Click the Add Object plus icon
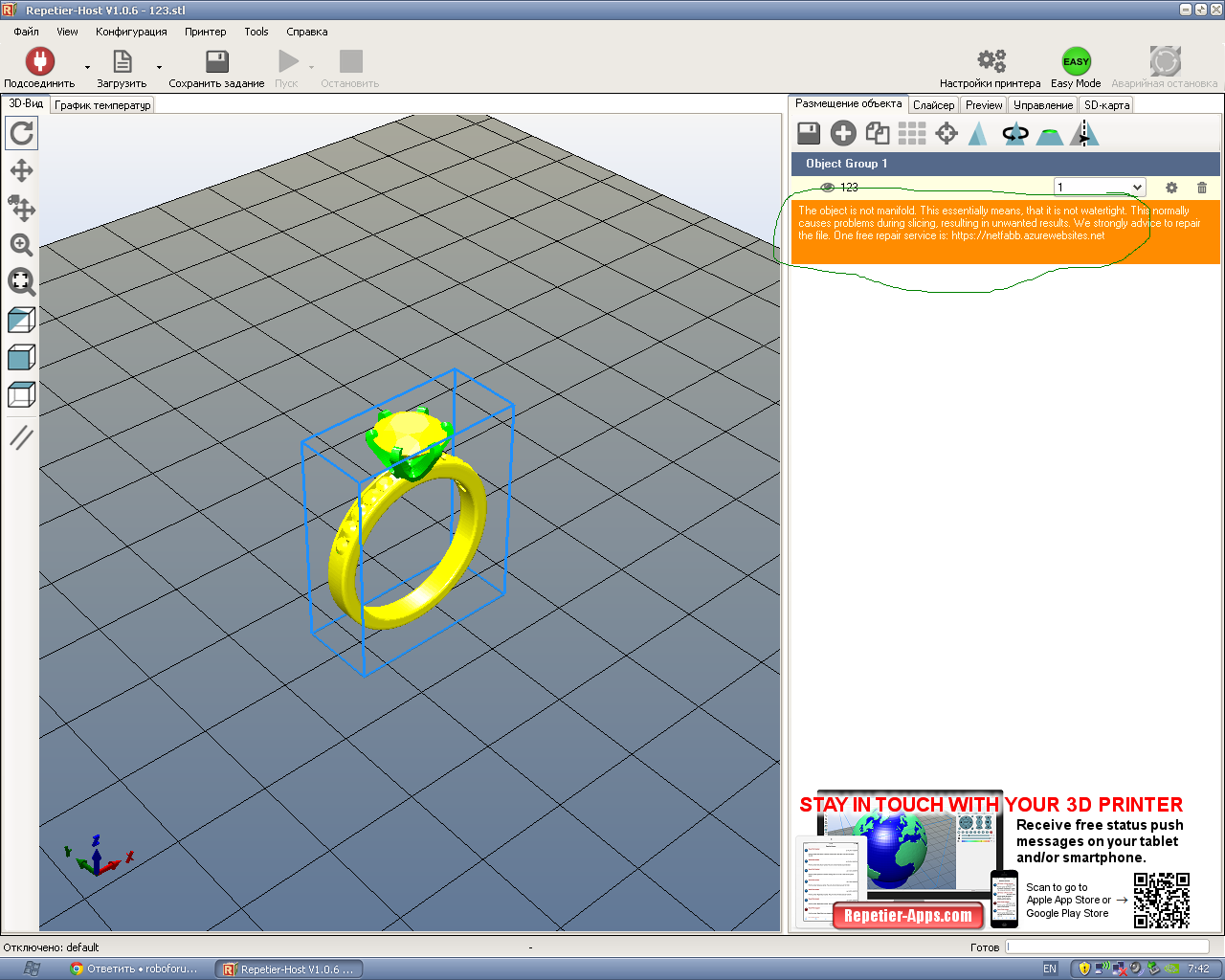The height and width of the screenshot is (980, 1225). point(843,133)
